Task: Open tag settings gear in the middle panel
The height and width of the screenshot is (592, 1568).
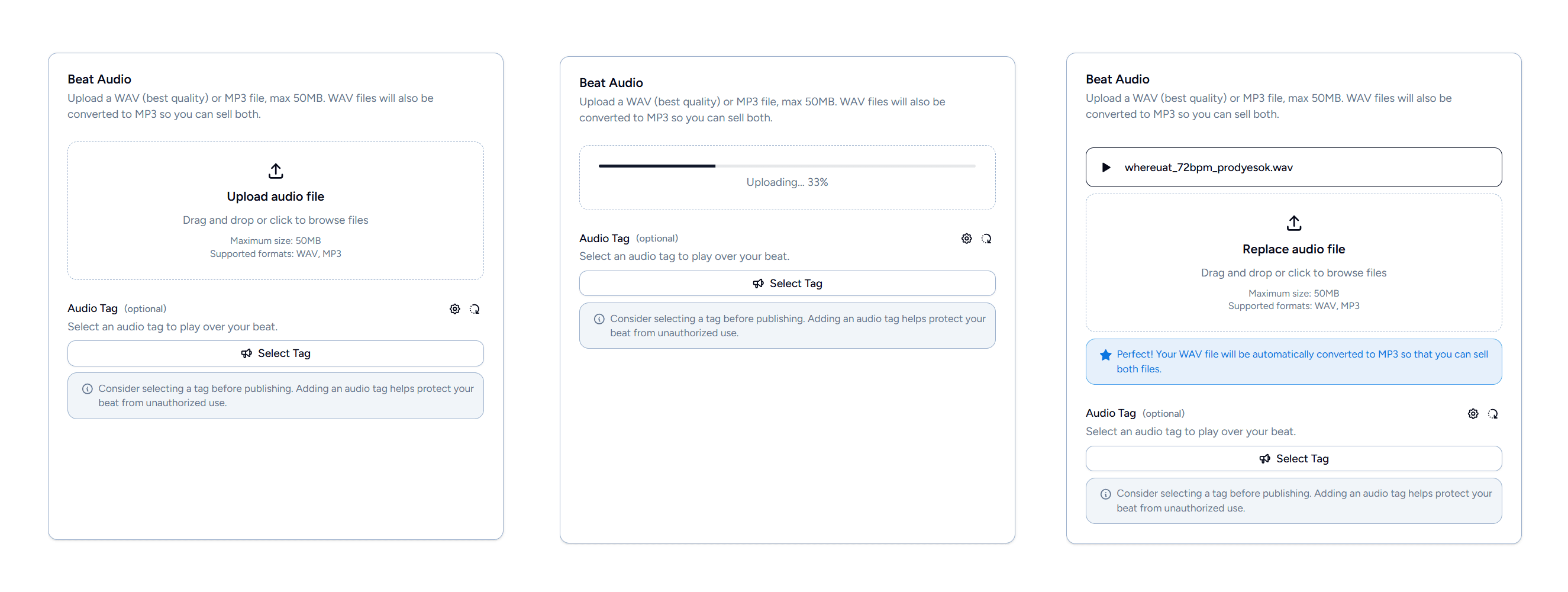Action: [x=966, y=238]
